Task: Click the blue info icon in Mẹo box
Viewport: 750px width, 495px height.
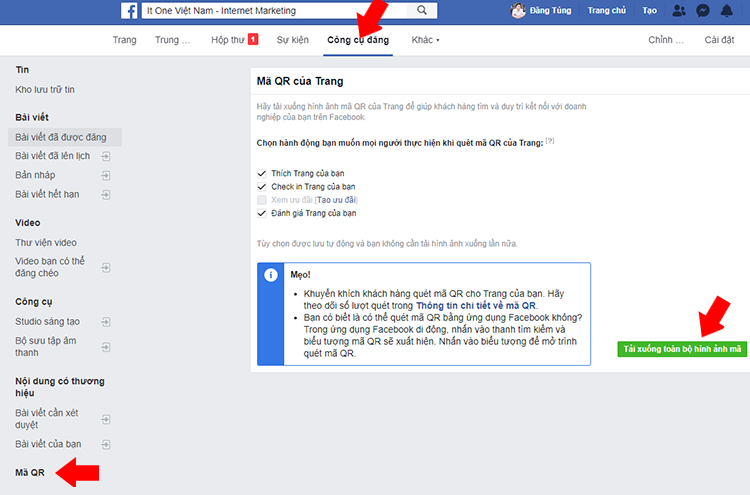Action: 270,276
